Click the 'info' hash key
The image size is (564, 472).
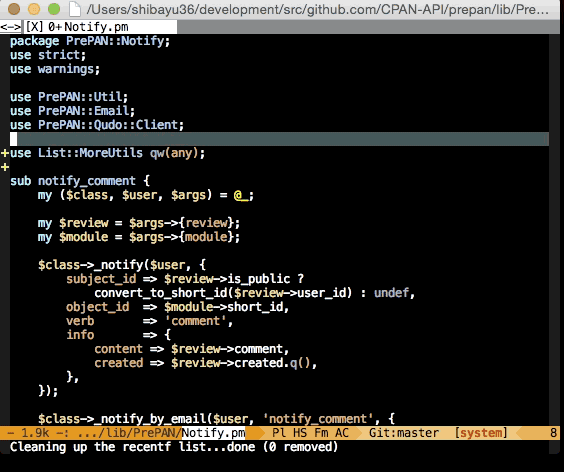(80, 335)
